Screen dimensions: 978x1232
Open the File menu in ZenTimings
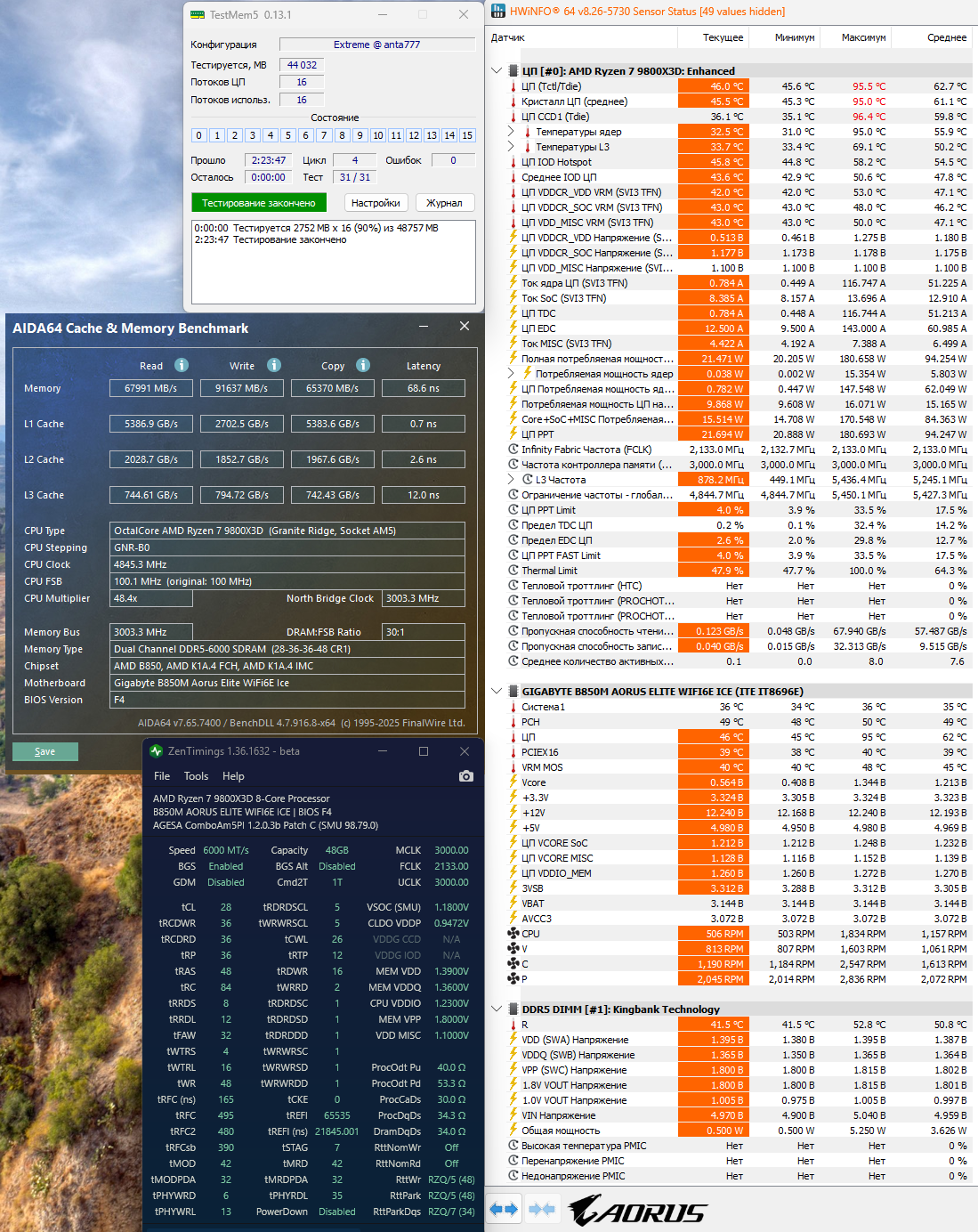tap(162, 776)
